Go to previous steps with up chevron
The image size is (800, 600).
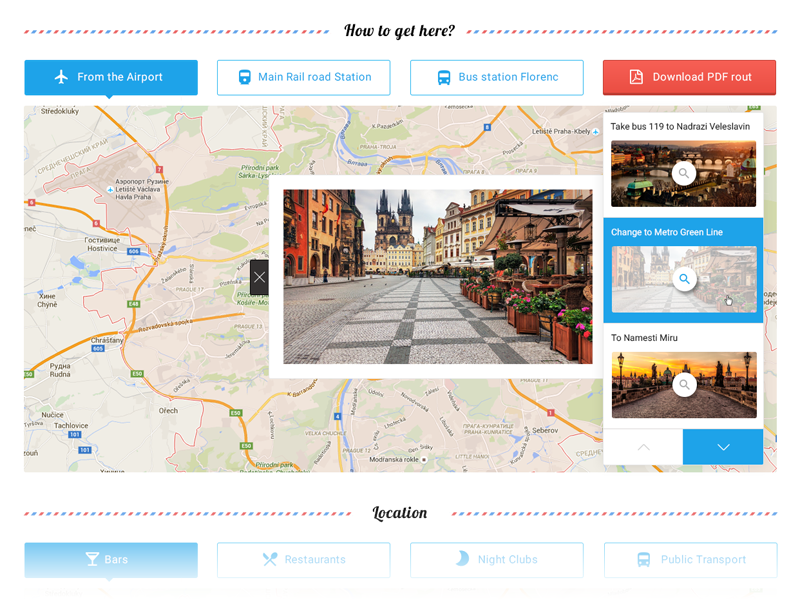pyautogui.click(x=643, y=447)
